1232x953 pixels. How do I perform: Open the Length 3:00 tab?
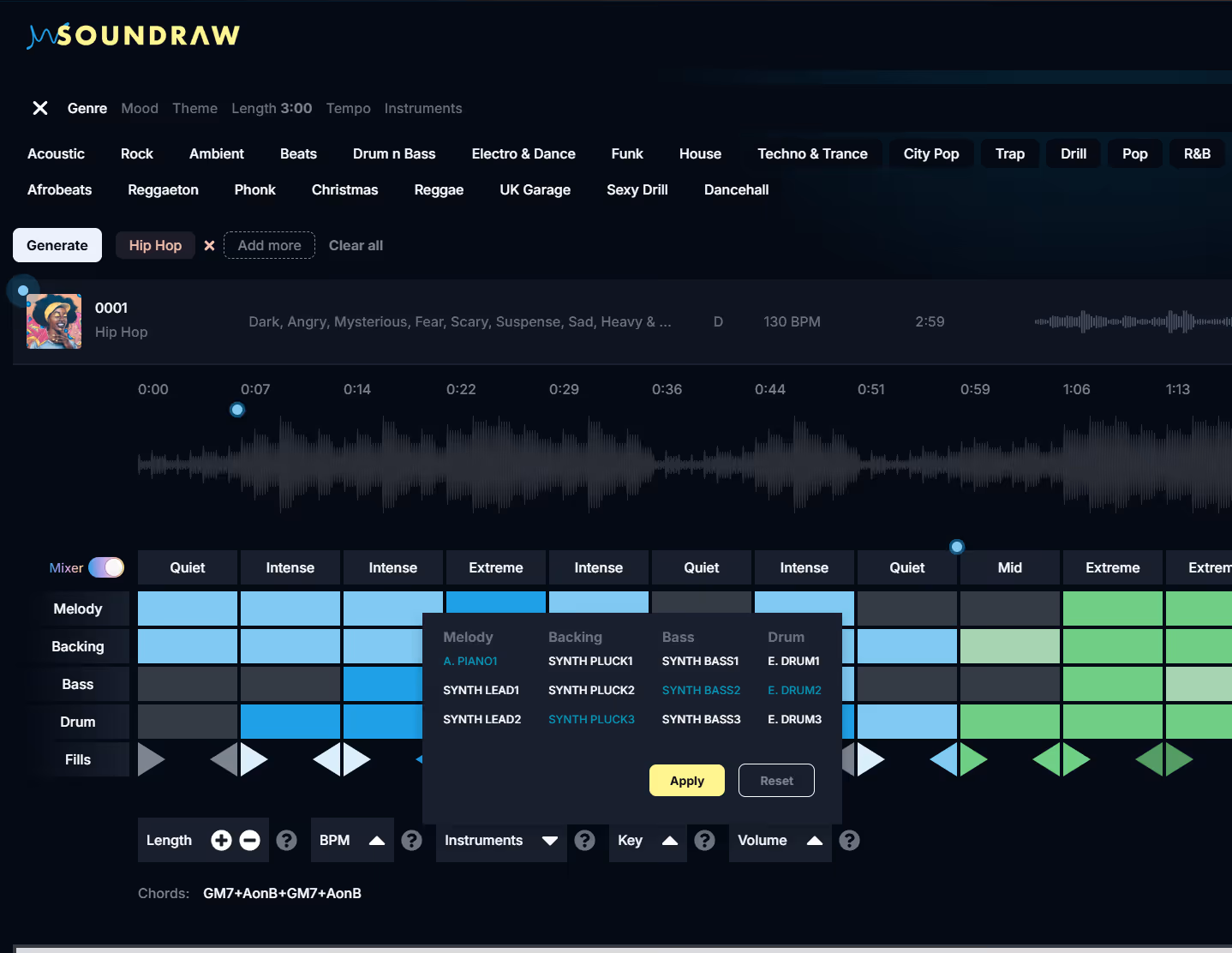pyautogui.click(x=272, y=108)
